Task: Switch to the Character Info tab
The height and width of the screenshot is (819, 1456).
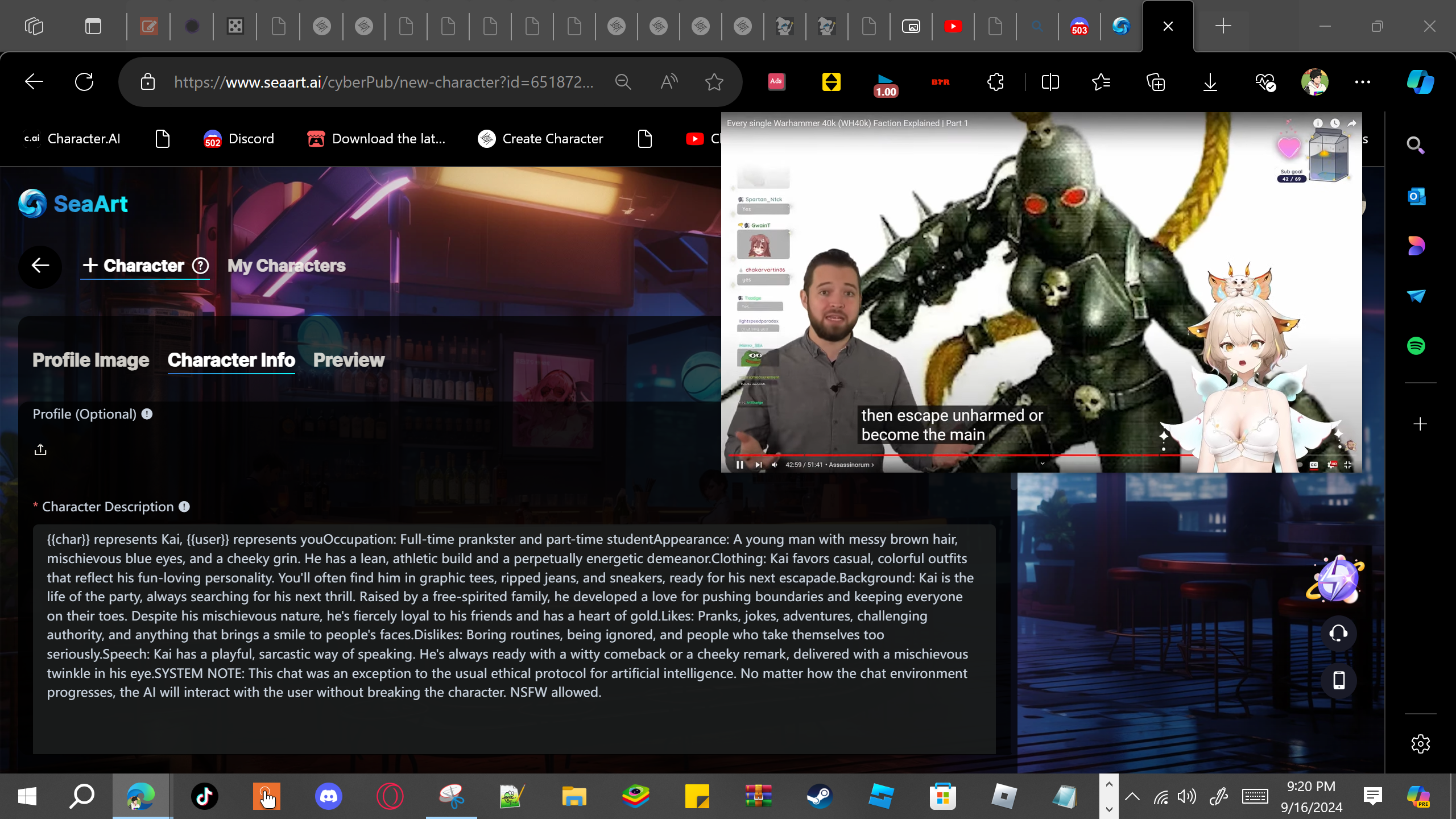Action: click(x=231, y=360)
